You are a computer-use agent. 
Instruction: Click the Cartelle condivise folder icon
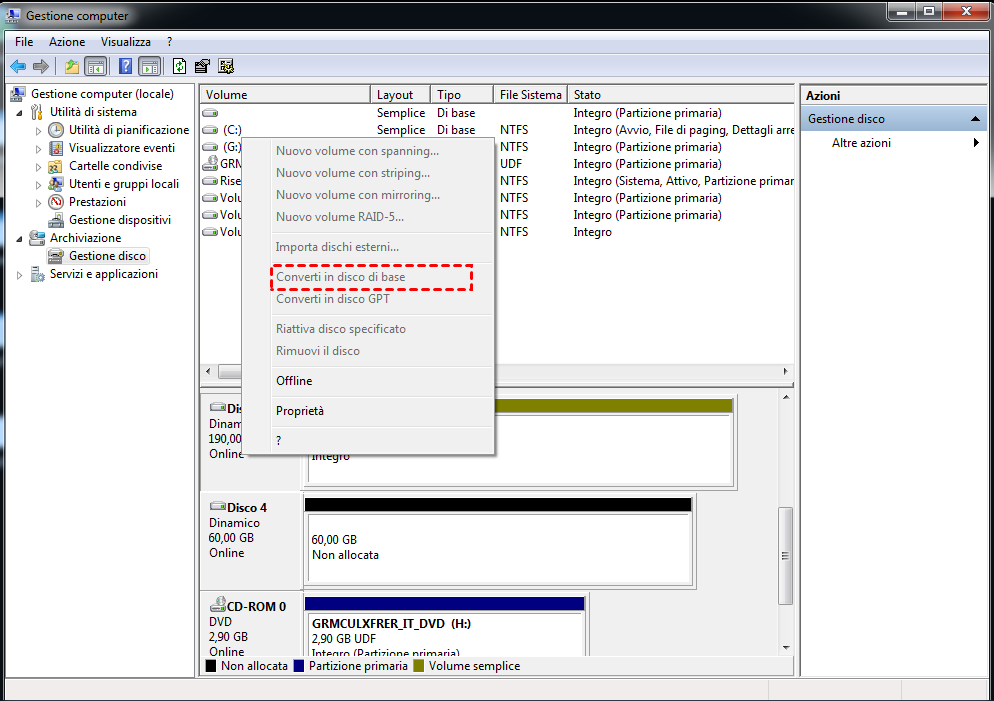coord(56,166)
